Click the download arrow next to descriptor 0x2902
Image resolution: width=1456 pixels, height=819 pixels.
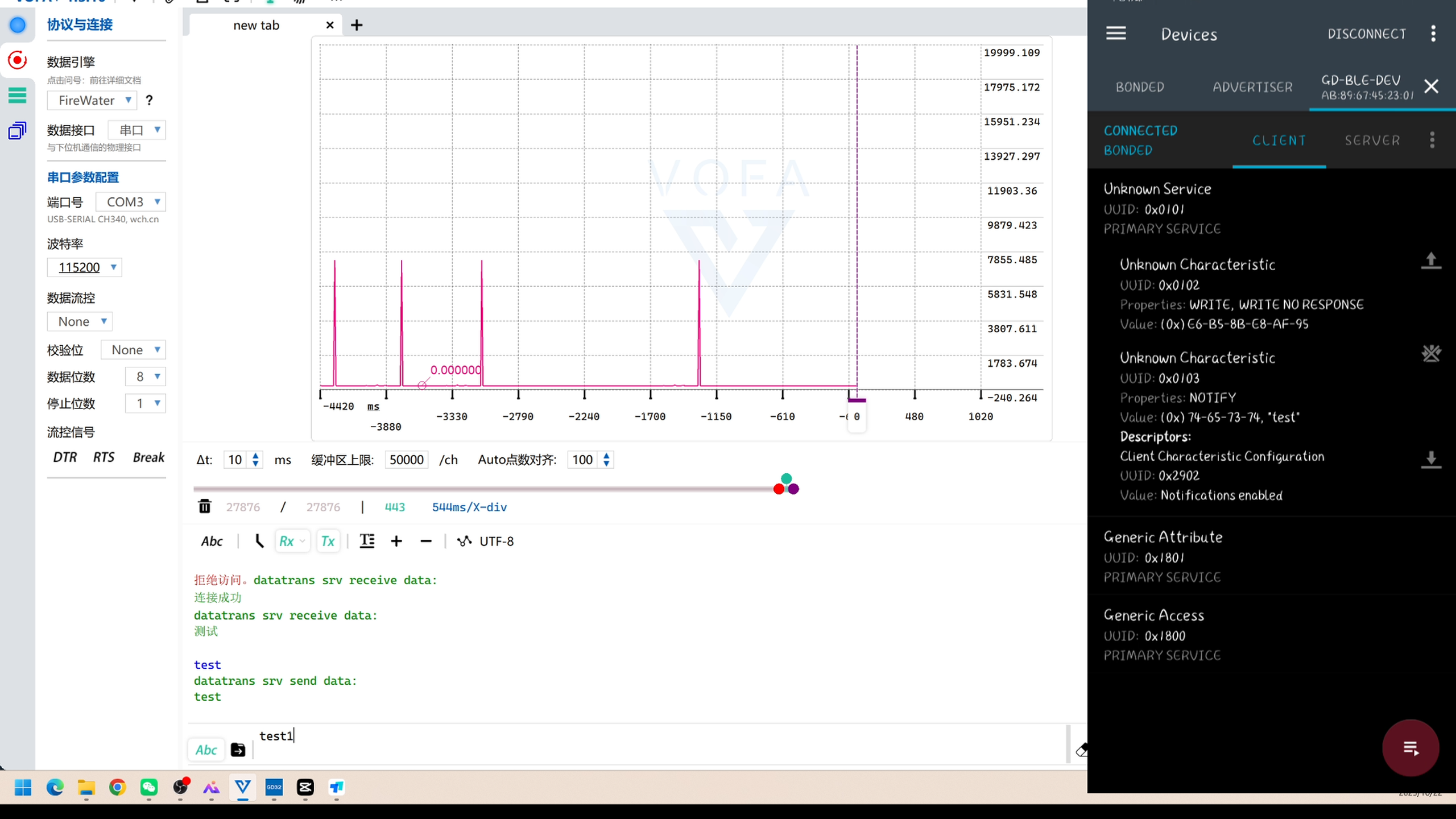click(x=1430, y=460)
